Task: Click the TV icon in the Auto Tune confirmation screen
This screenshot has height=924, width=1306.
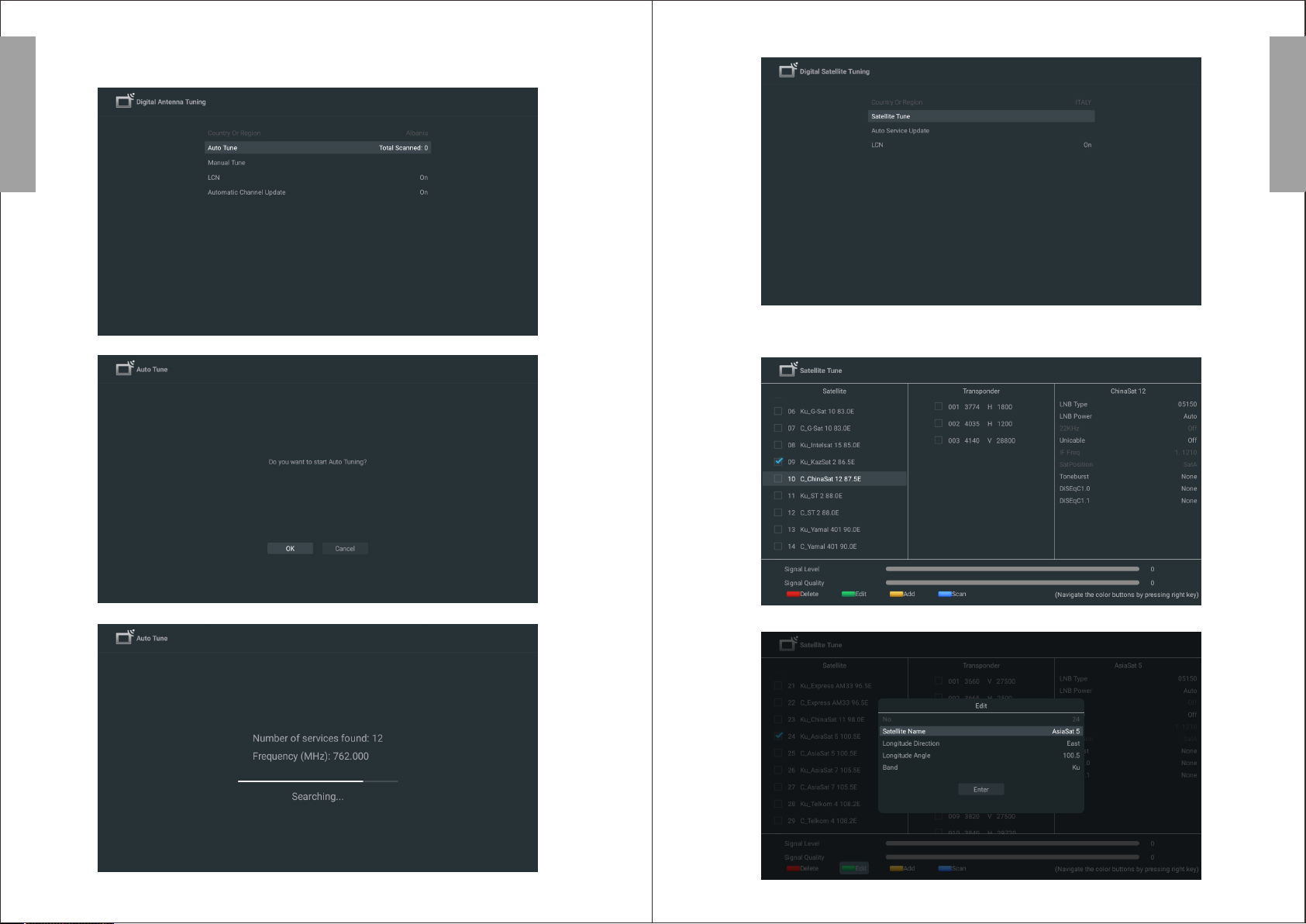Action: pos(125,368)
